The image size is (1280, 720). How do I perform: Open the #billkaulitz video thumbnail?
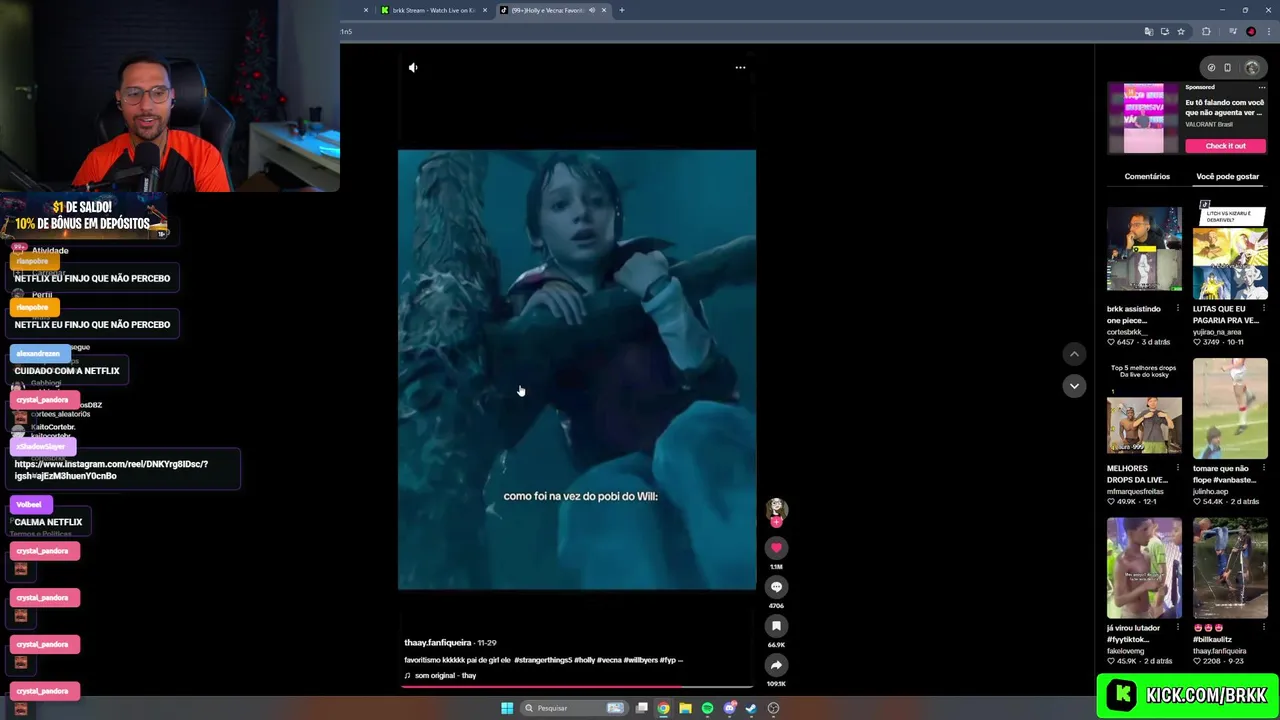pos(1230,568)
